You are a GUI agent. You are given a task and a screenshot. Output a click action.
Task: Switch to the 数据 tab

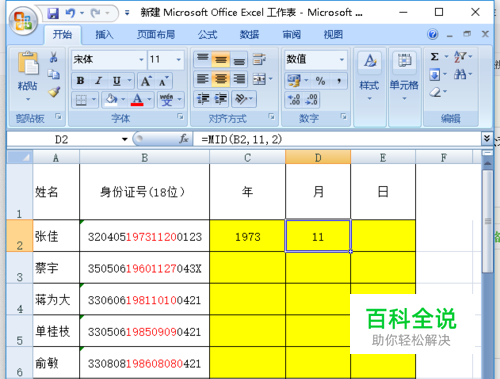[x=249, y=34]
